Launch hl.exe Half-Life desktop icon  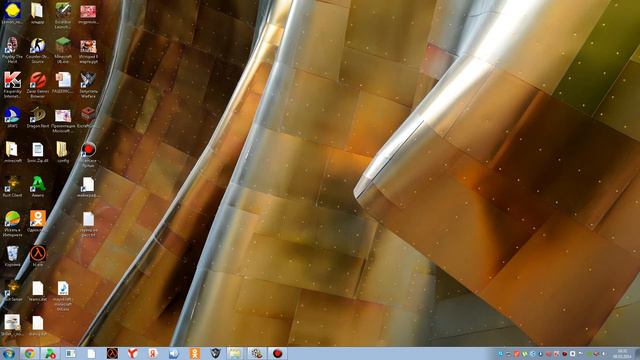(x=38, y=253)
